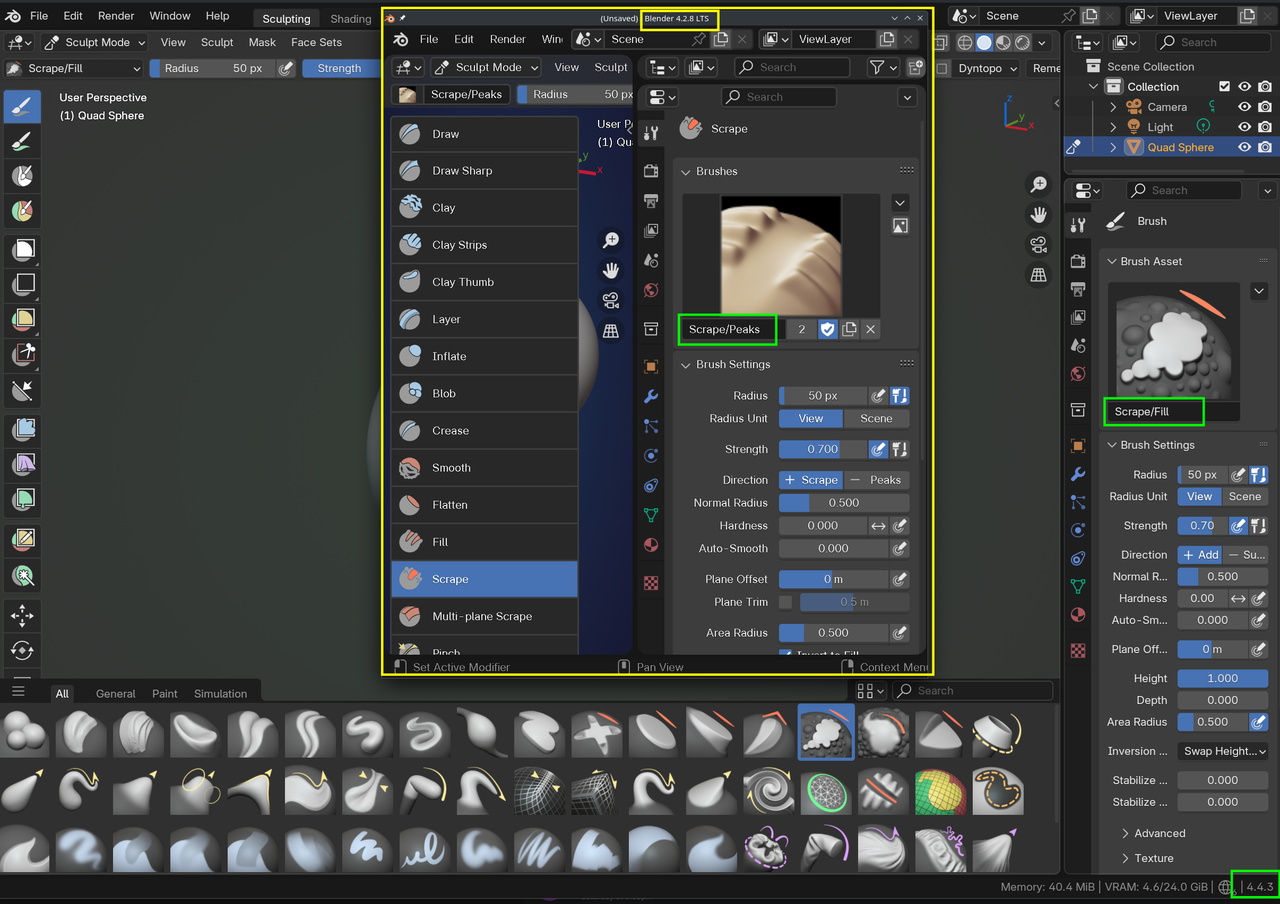Enable the Plane Trim checkbox
This screenshot has width=1280, height=904.
coord(785,602)
